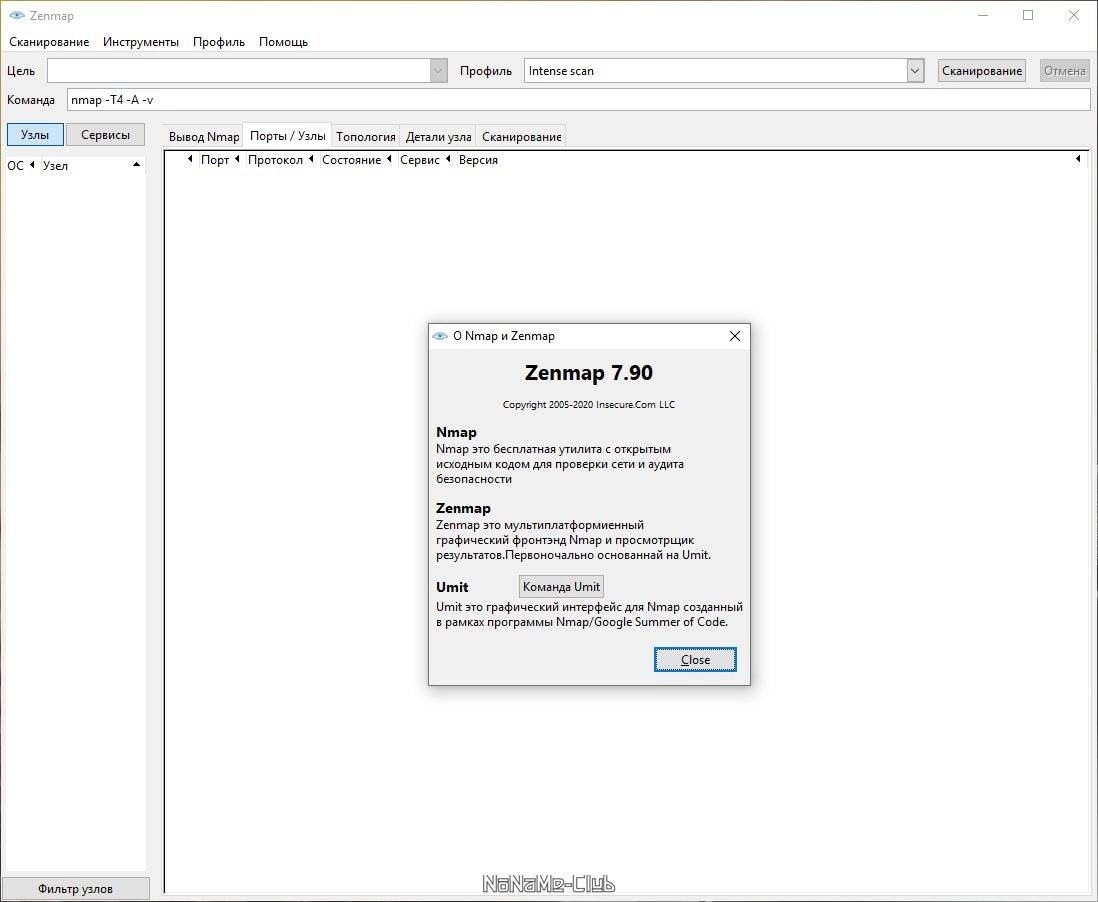Switch to the Вывод Nmap tab

pos(204,137)
